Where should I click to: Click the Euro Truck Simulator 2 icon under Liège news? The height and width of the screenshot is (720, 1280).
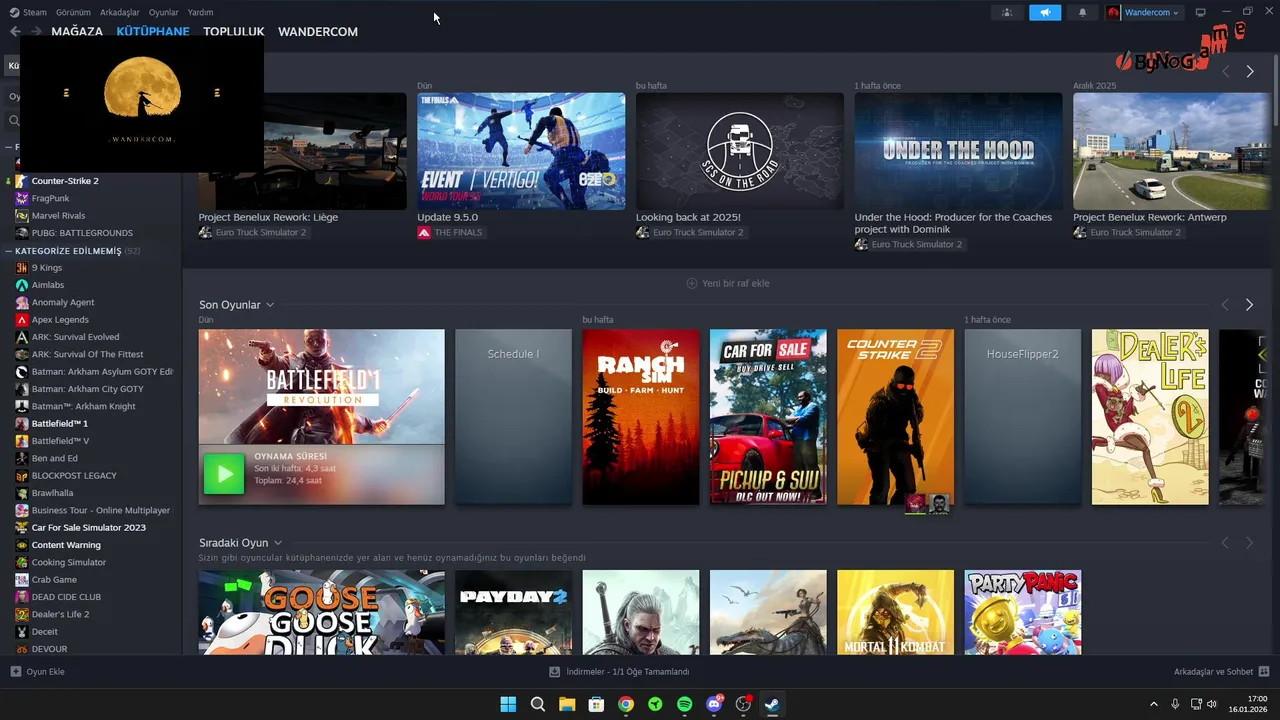point(205,232)
